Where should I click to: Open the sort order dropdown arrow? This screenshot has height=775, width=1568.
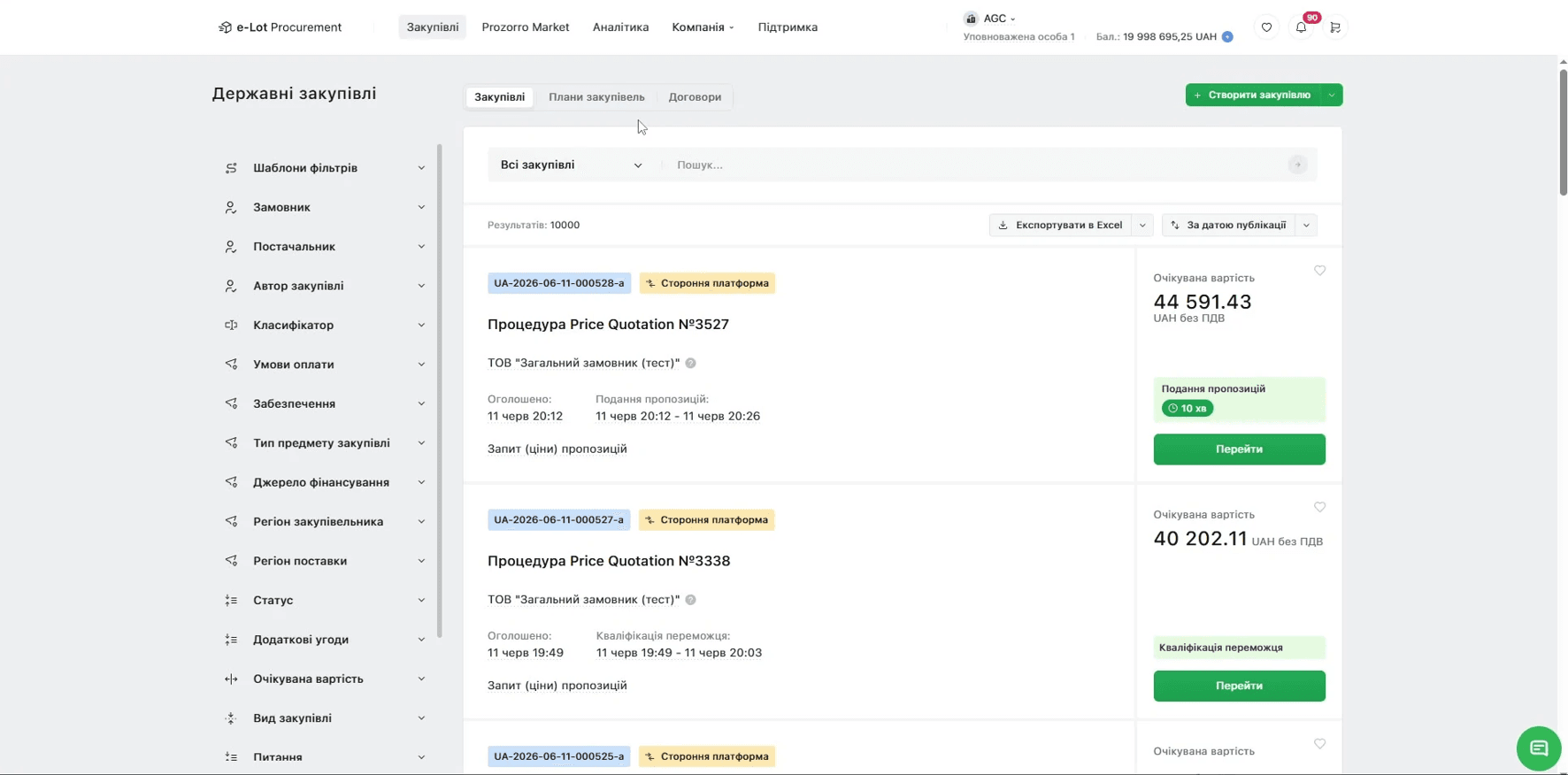pyautogui.click(x=1306, y=226)
